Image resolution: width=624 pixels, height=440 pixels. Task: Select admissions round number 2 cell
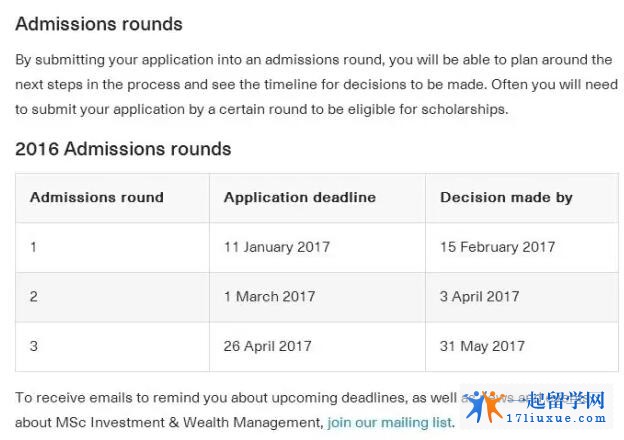(112, 297)
